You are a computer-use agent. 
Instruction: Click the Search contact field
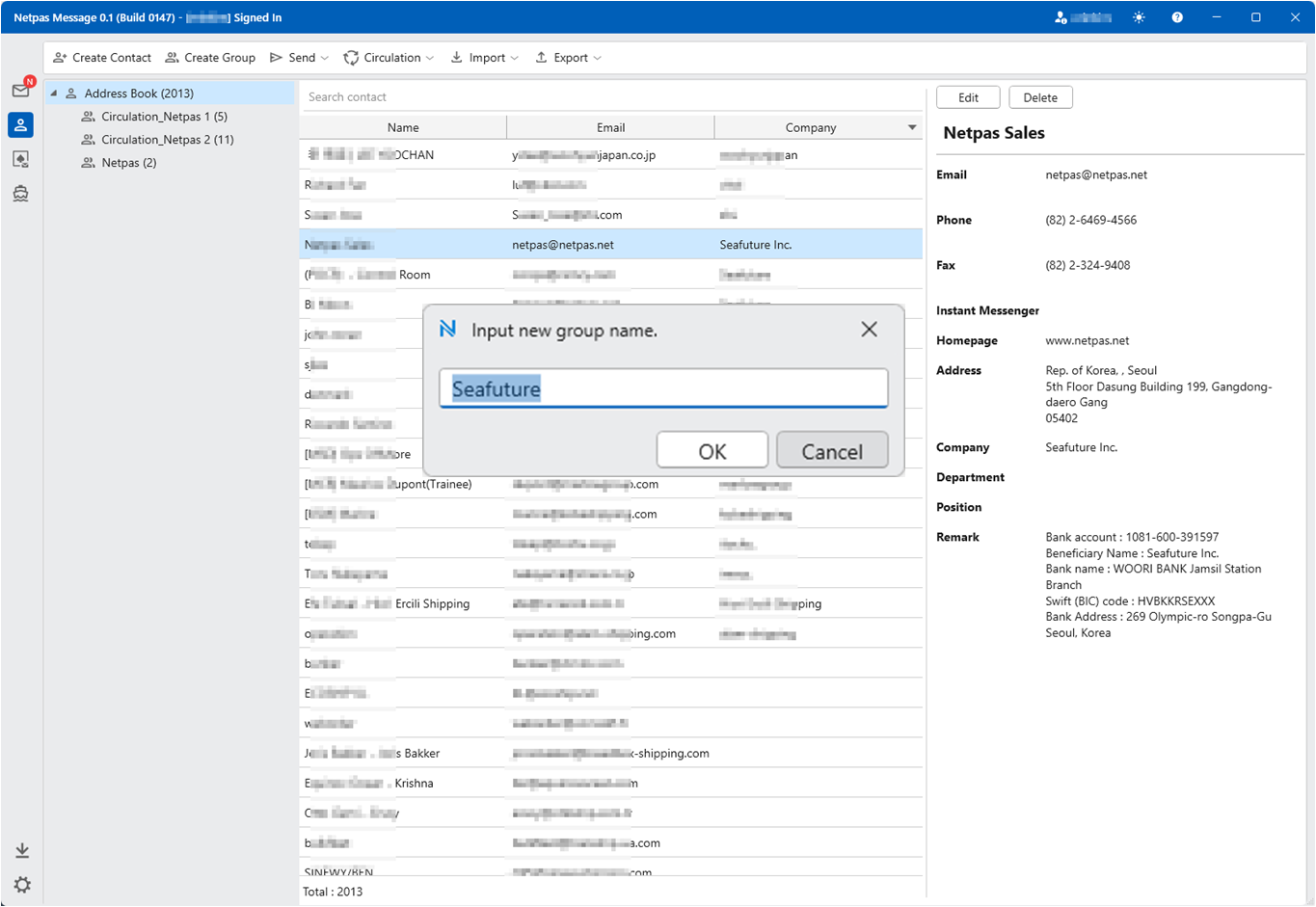611,97
